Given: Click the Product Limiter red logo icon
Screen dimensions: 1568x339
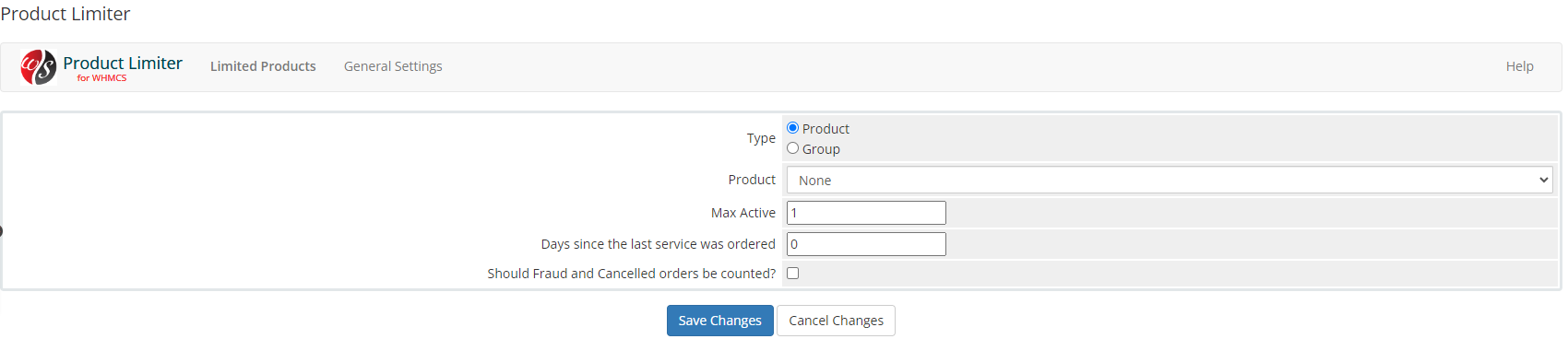Looking at the screenshot, I should click(39, 67).
